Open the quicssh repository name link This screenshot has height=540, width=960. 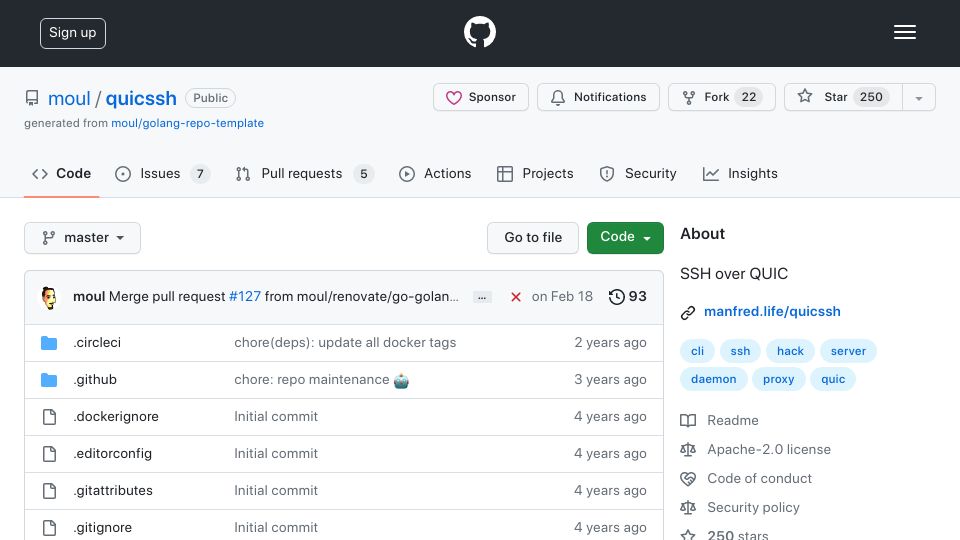(x=141, y=98)
